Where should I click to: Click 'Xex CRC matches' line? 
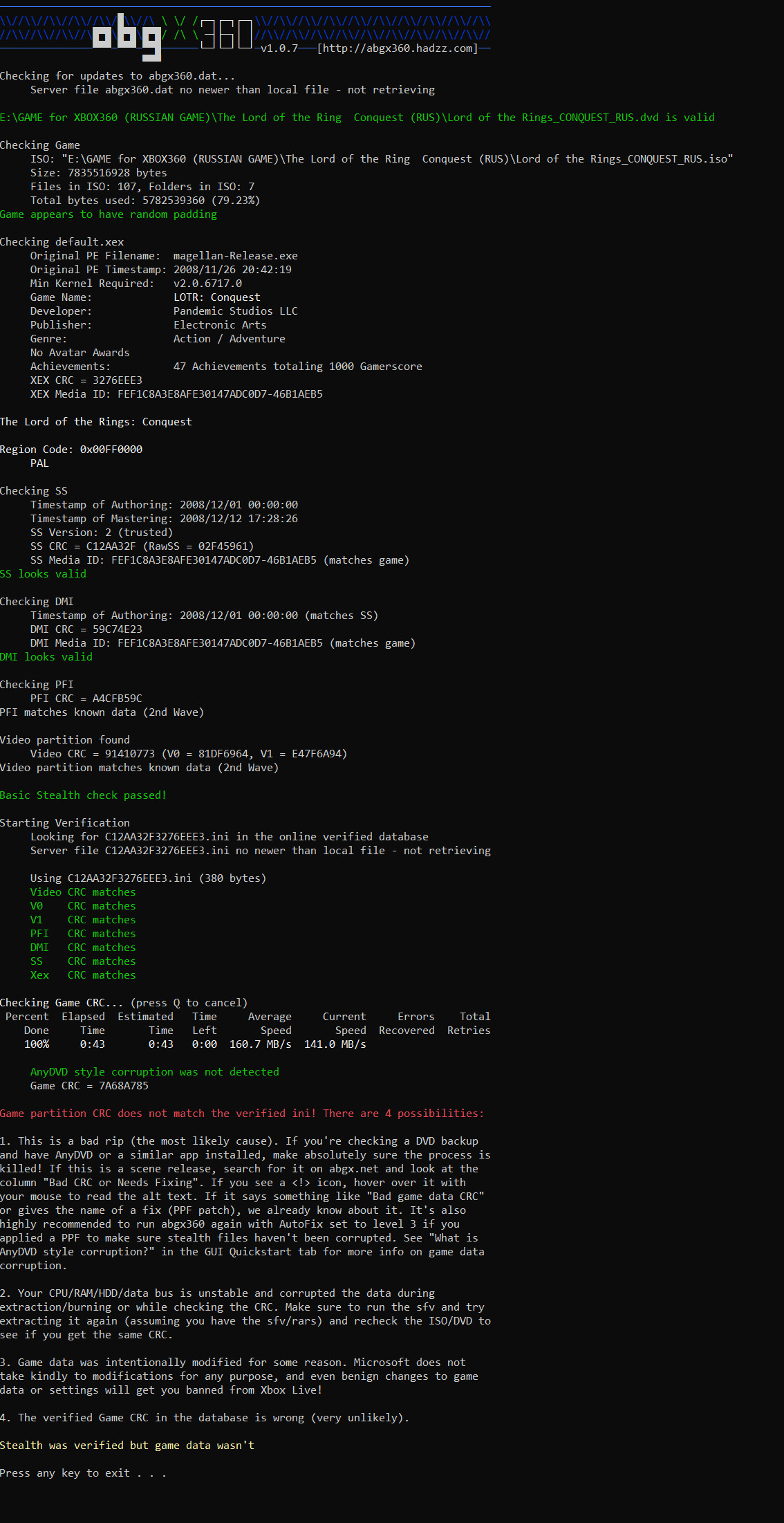coord(83,975)
